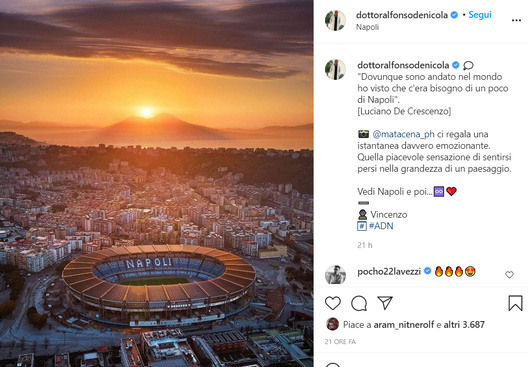Screen dimensions: 528x367
Task: Like pocho22lavezzi's comment
Action: click(x=509, y=275)
